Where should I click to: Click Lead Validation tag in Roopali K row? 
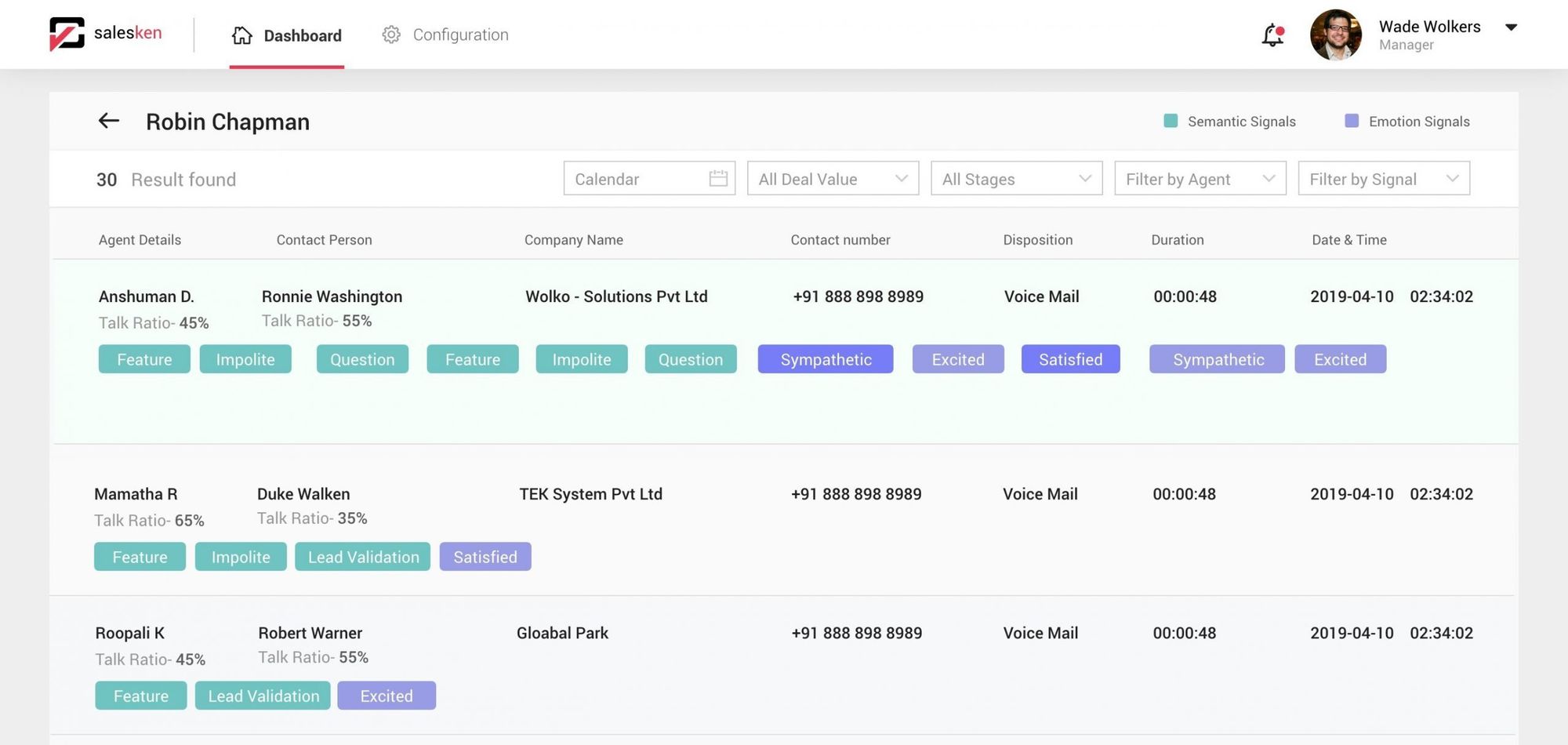263,696
